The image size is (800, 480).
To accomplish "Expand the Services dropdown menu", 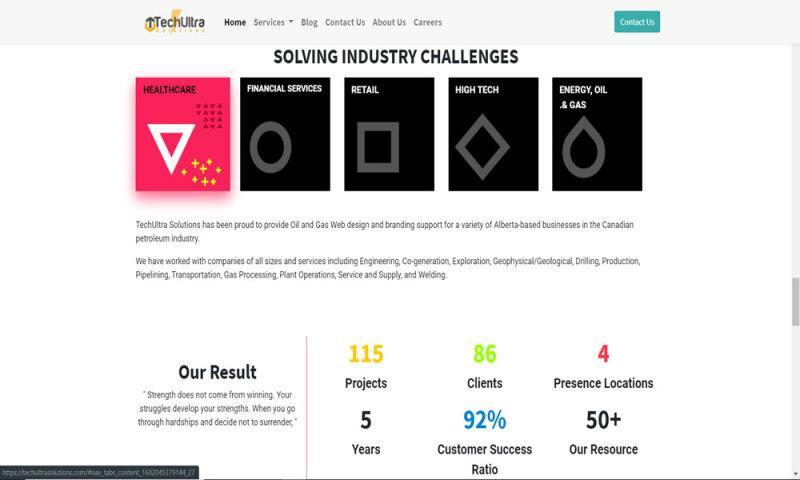I will [273, 22].
